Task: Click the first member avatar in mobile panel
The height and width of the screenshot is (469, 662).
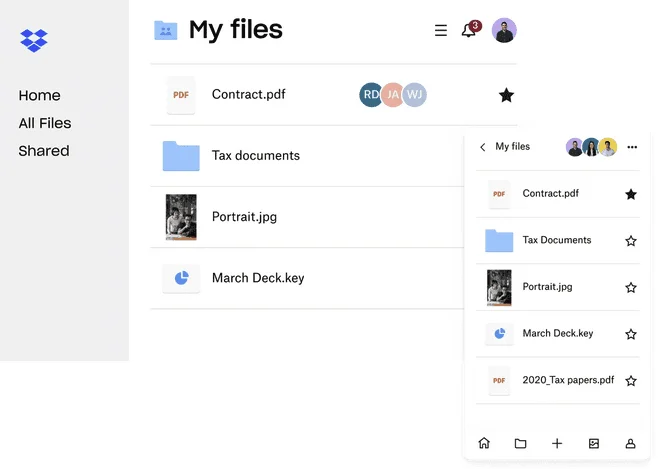Action: click(x=574, y=147)
